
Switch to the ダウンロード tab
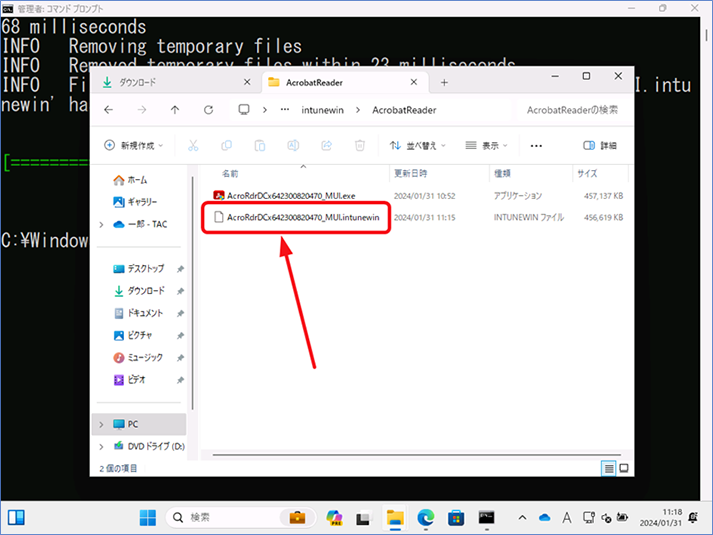[173, 82]
